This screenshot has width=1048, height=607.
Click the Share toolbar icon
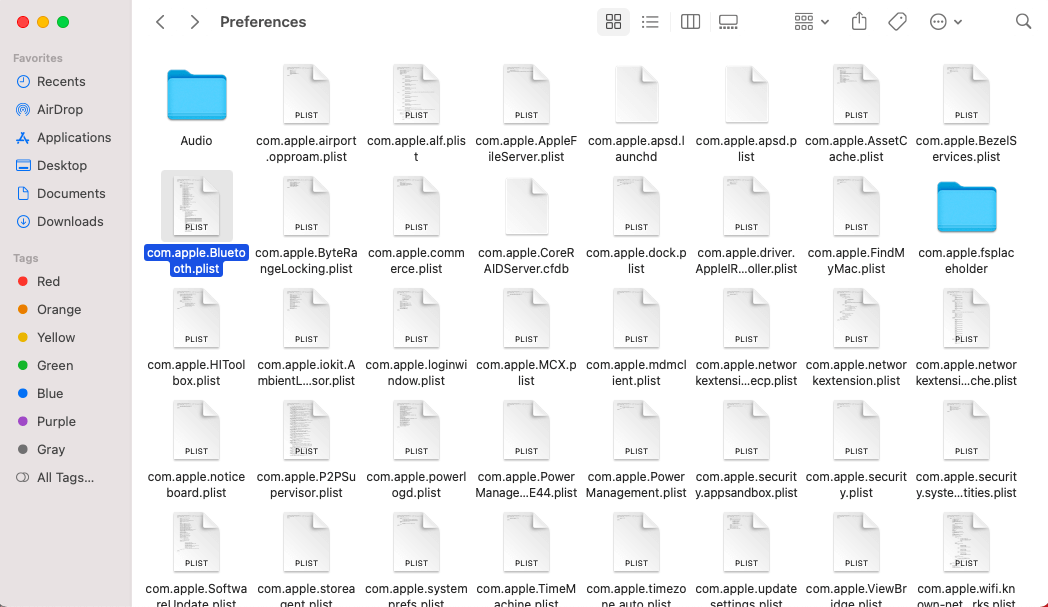[859, 22]
